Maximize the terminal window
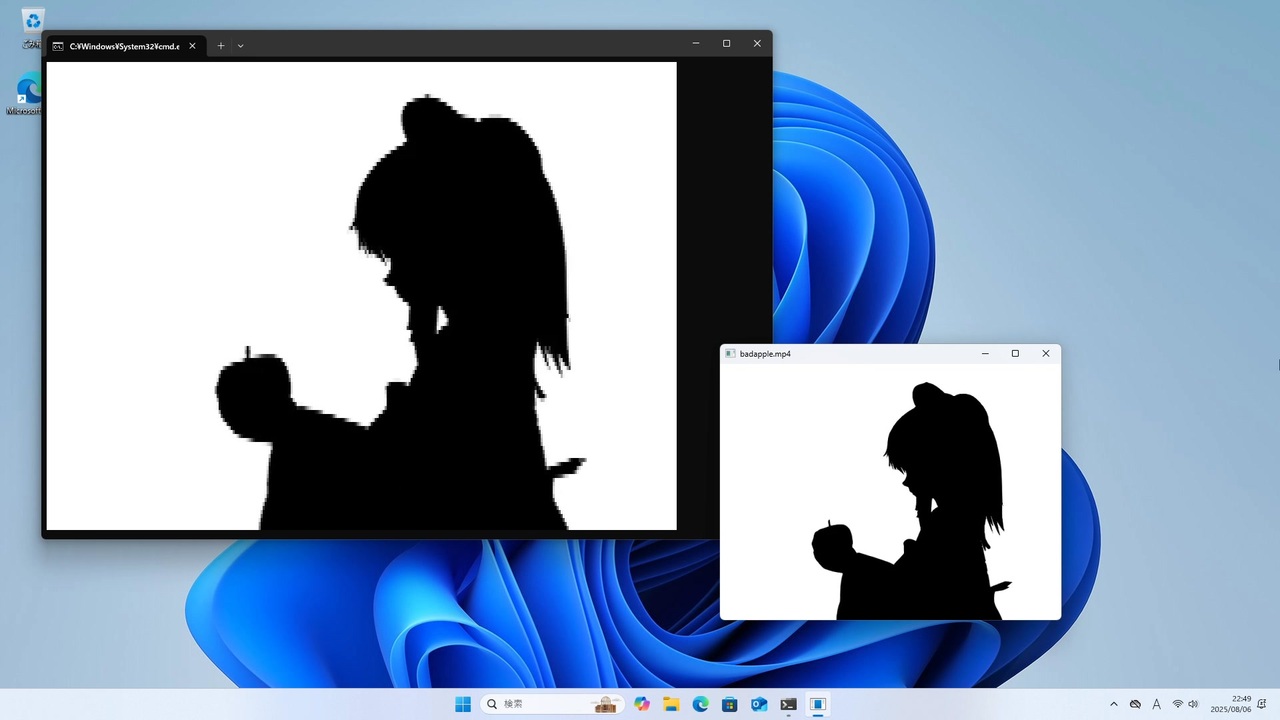Screen dimensions: 1280x720 (726, 44)
